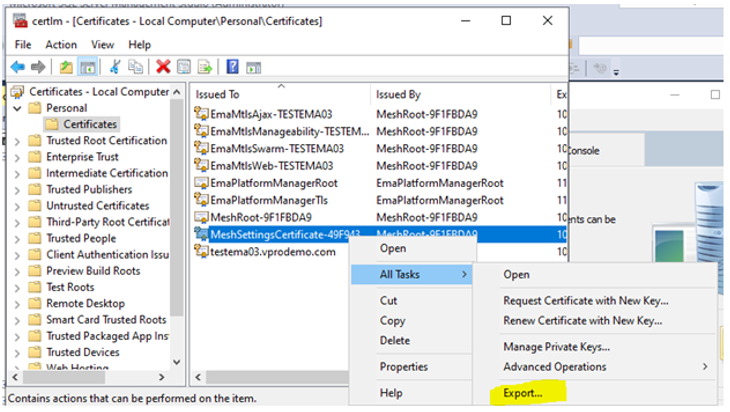730x412 pixels.
Task: Click Open in the All Tasks submenu
Action: [x=516, y=275]
